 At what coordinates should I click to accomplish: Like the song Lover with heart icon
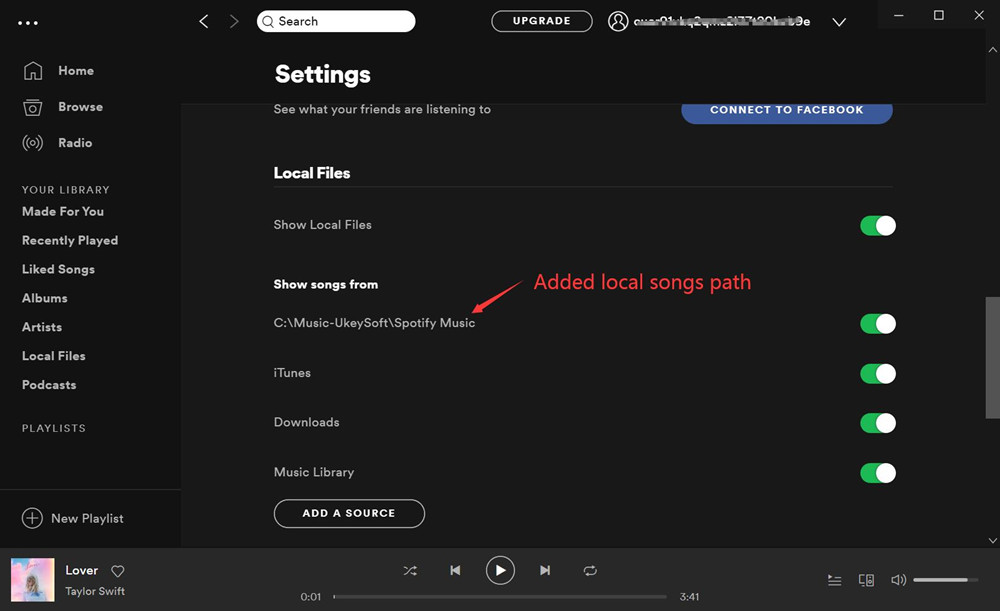[x=117, y=571]
